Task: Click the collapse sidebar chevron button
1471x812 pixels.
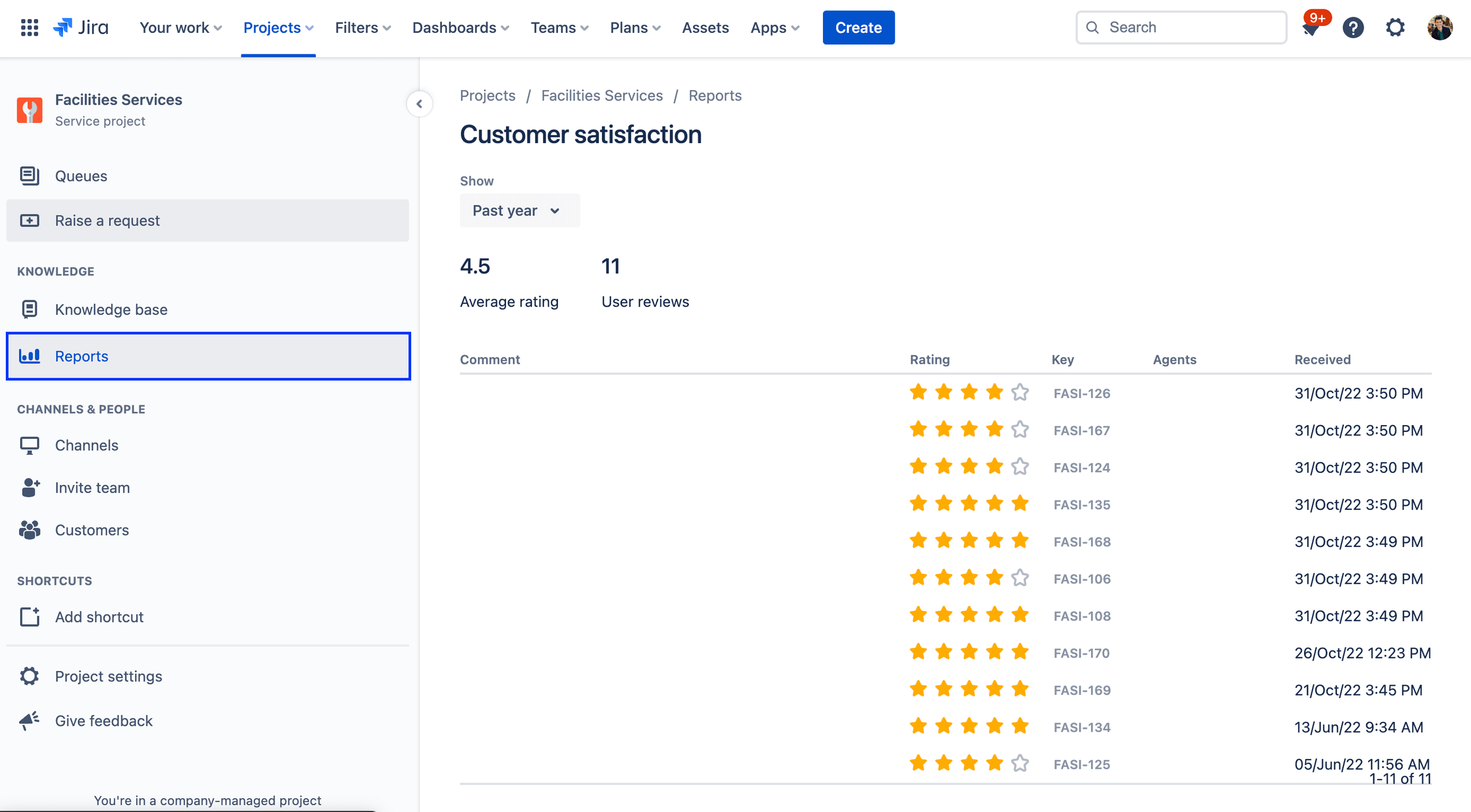Action: 420,103
